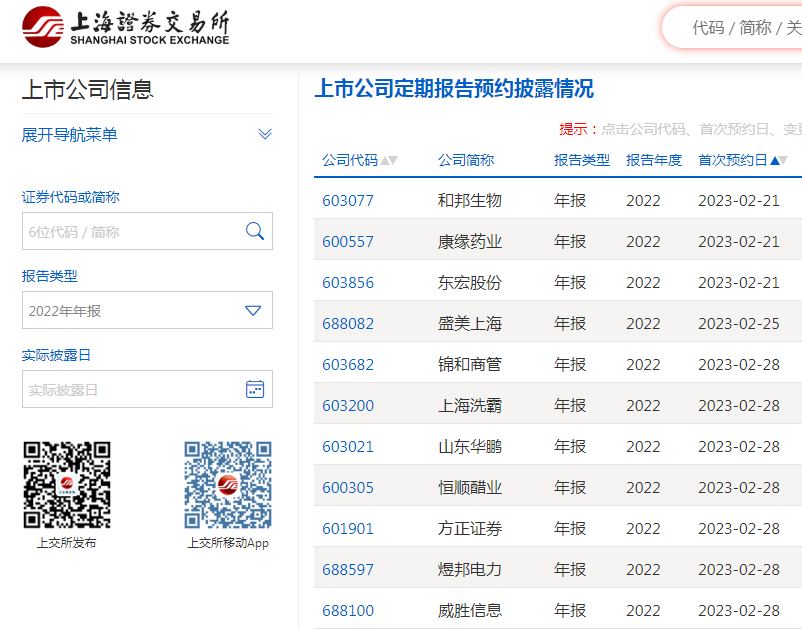Open company code 601901 方正证券
802x629 pixels.
348,529
